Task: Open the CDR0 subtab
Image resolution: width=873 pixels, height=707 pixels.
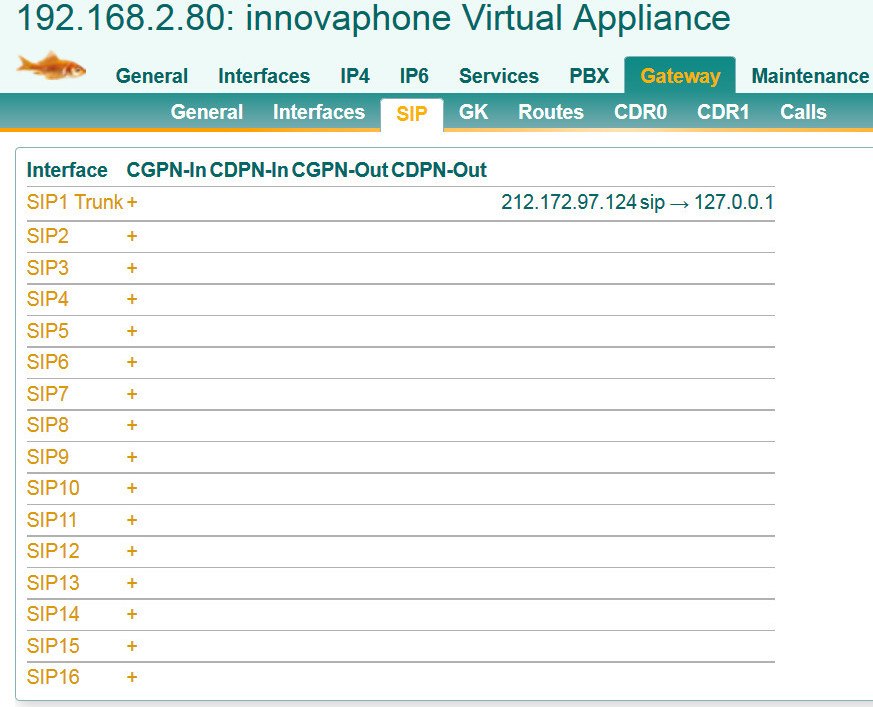Action: (x=640, y=112)
